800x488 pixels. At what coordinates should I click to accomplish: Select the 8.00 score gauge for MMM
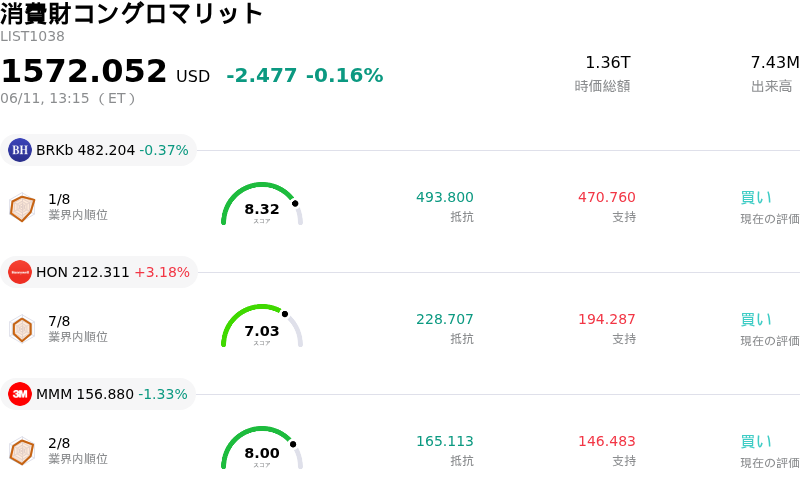pyautogui.click(x=262, y=448)
